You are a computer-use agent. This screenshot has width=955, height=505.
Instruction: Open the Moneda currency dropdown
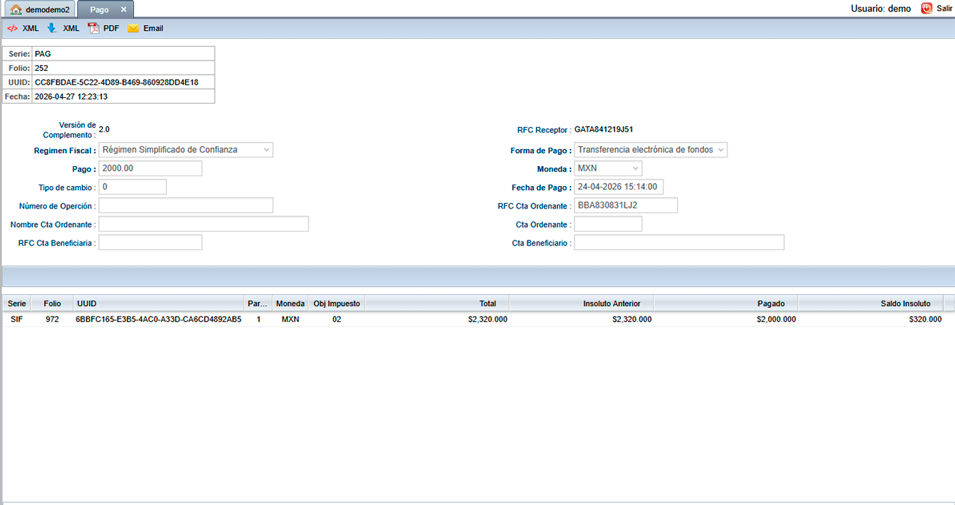pyautogui.click(x=608, y=169)
